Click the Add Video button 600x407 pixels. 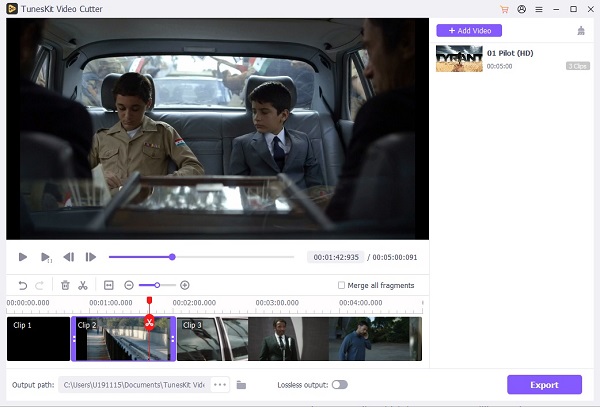point(469,30)
